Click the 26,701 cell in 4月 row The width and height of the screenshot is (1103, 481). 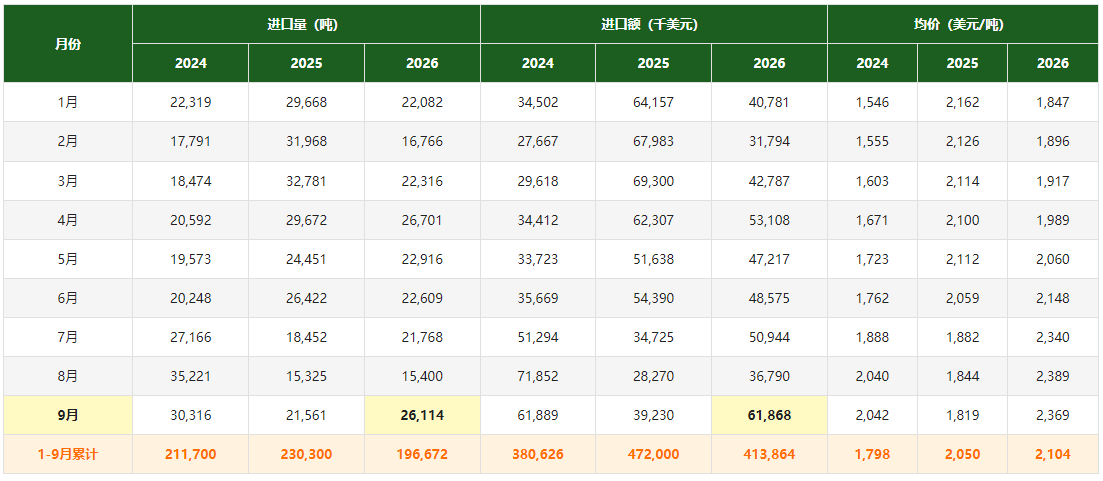tap(422, 220)
